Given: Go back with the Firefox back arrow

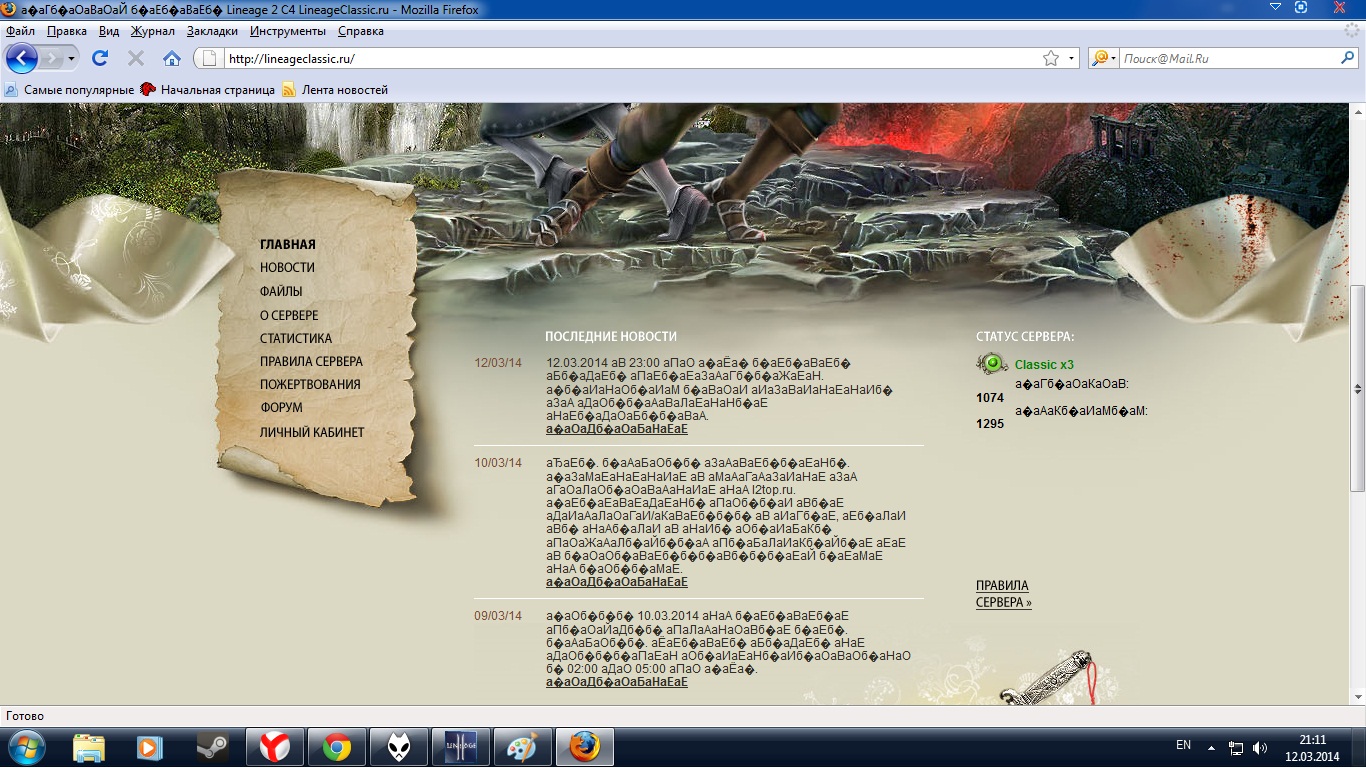Looking at the screenshot, I should [x=21, y=58].
